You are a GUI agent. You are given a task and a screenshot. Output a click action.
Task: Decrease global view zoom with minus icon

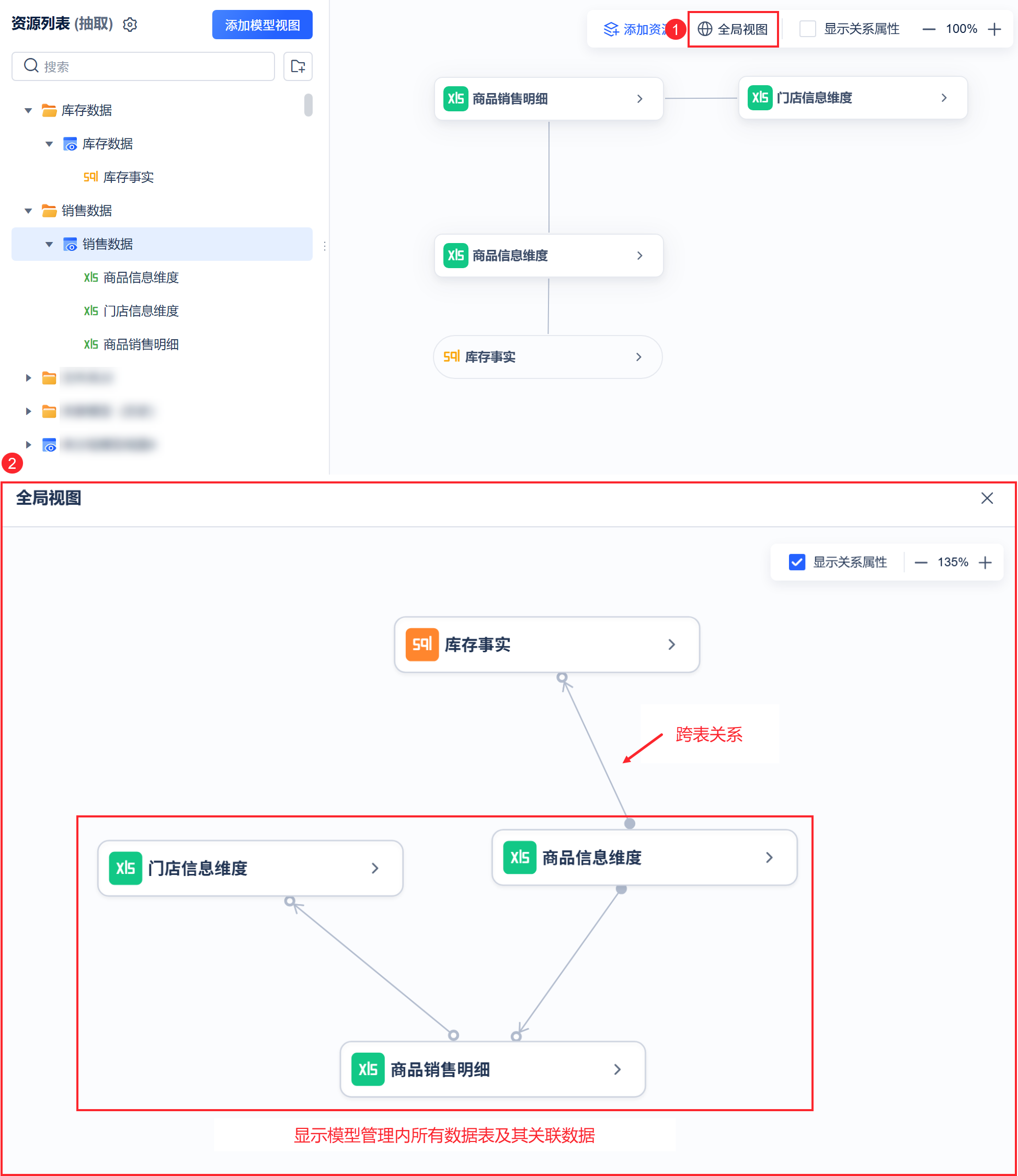click(x=921, y=562)
